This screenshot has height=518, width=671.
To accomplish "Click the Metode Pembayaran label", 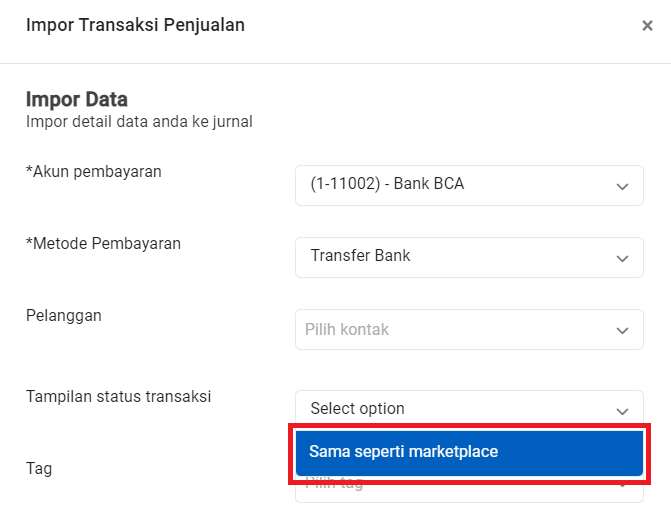I will click(x=103, y=243).
